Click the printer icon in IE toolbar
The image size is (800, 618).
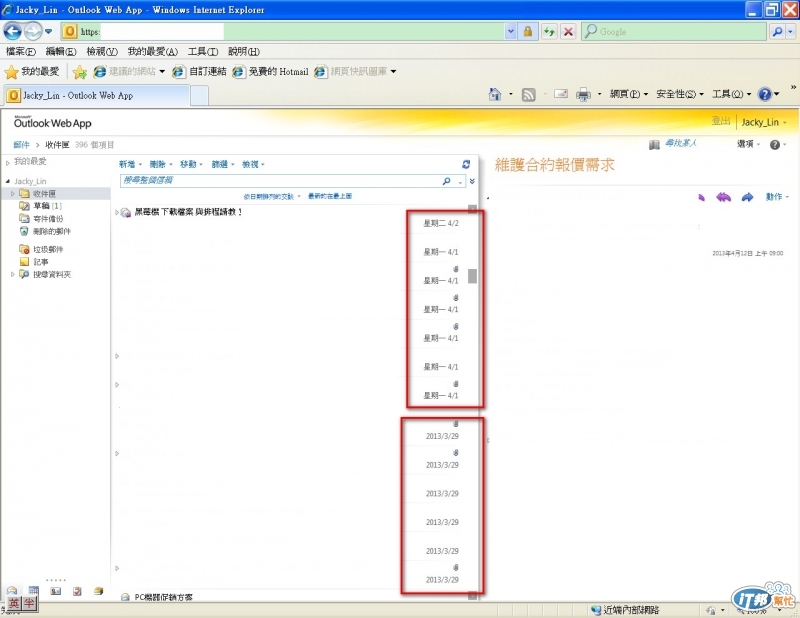(x=583, y=94)
